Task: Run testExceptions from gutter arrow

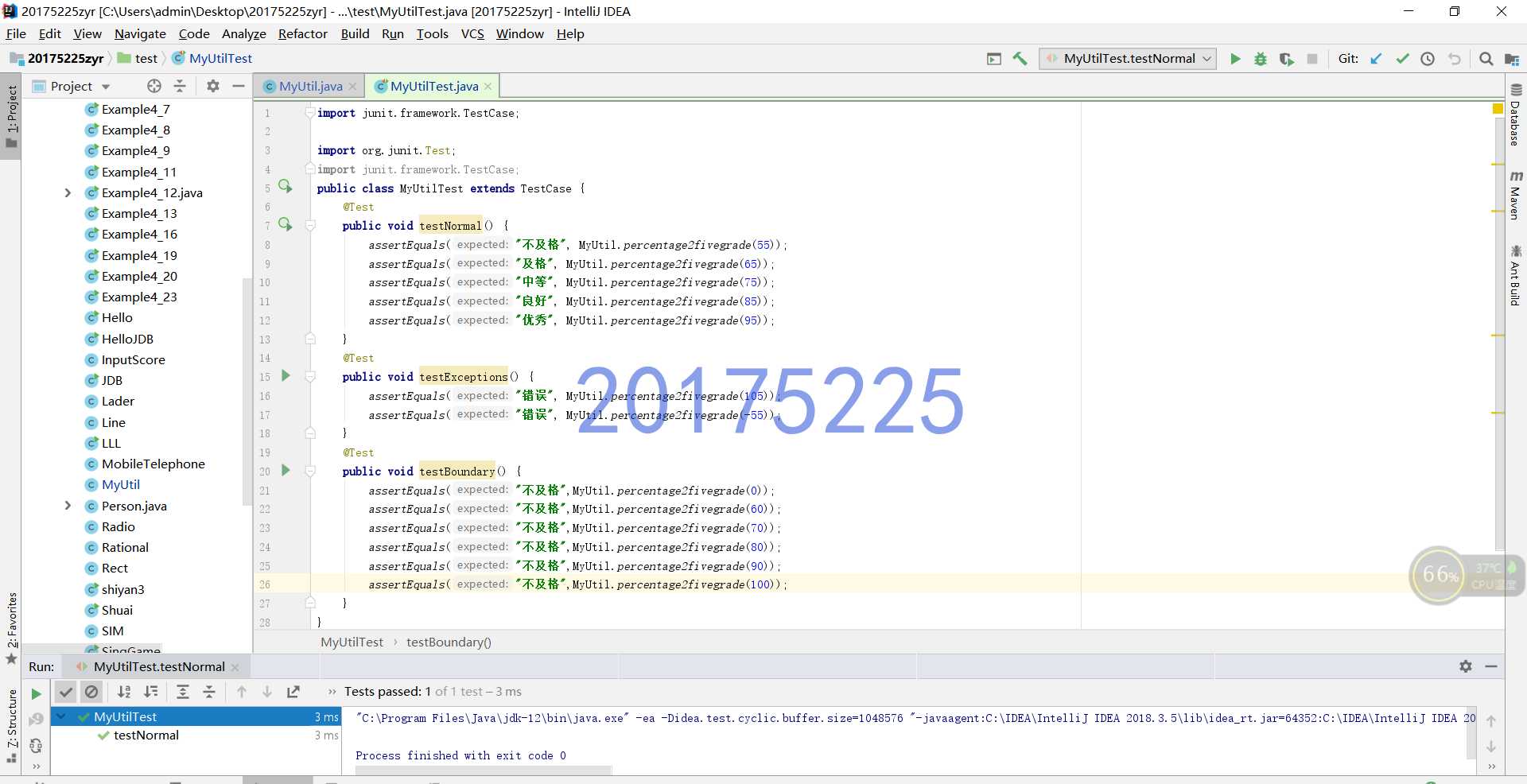Action: coord(286,375)
